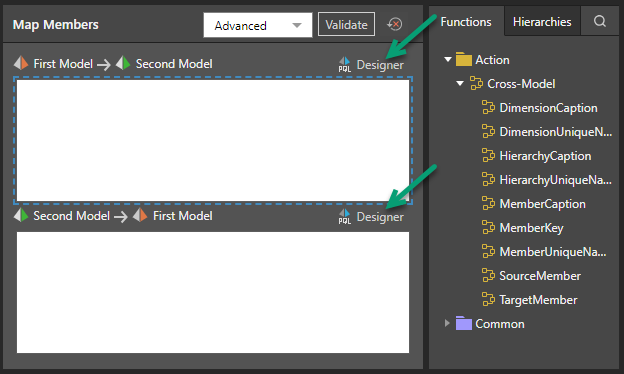The width and height of the screenshot is (624, 374).
Task: Open the lower PQL Designer icon
Action: (x=345, y=216)
